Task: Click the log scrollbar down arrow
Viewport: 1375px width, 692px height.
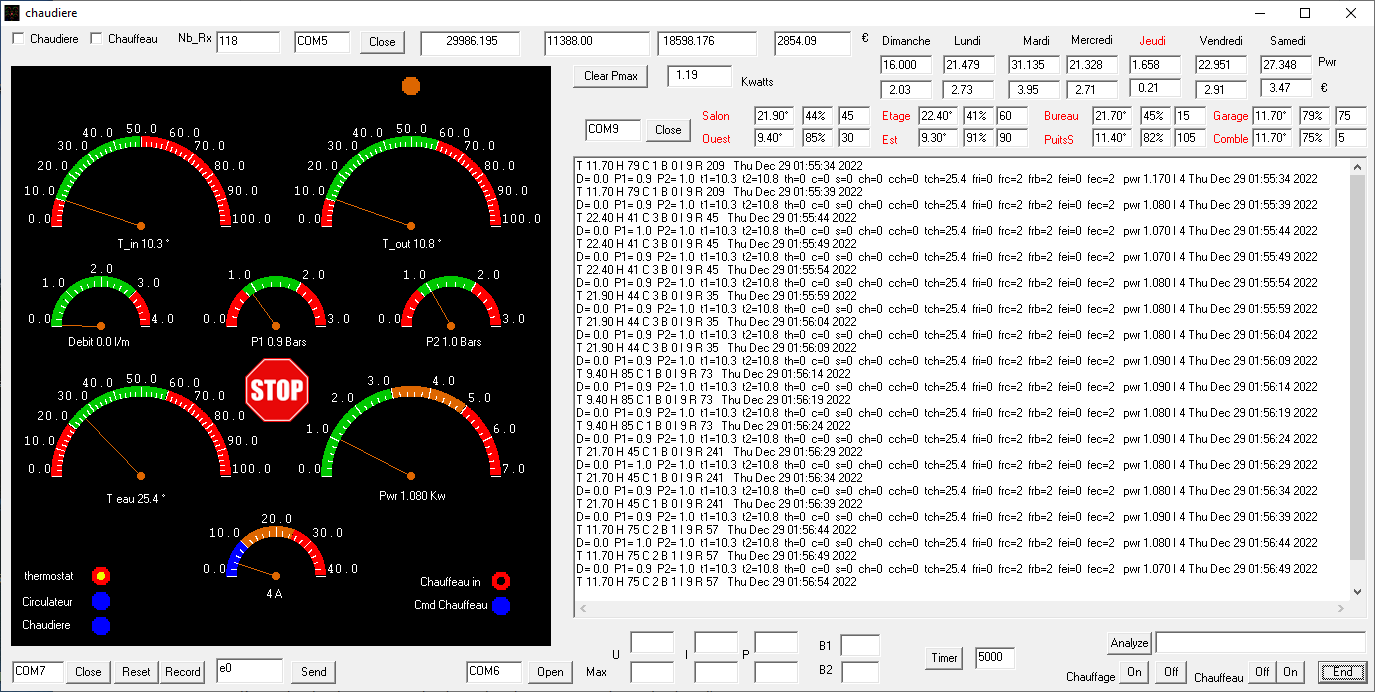Action: (x=1357, y=591)
